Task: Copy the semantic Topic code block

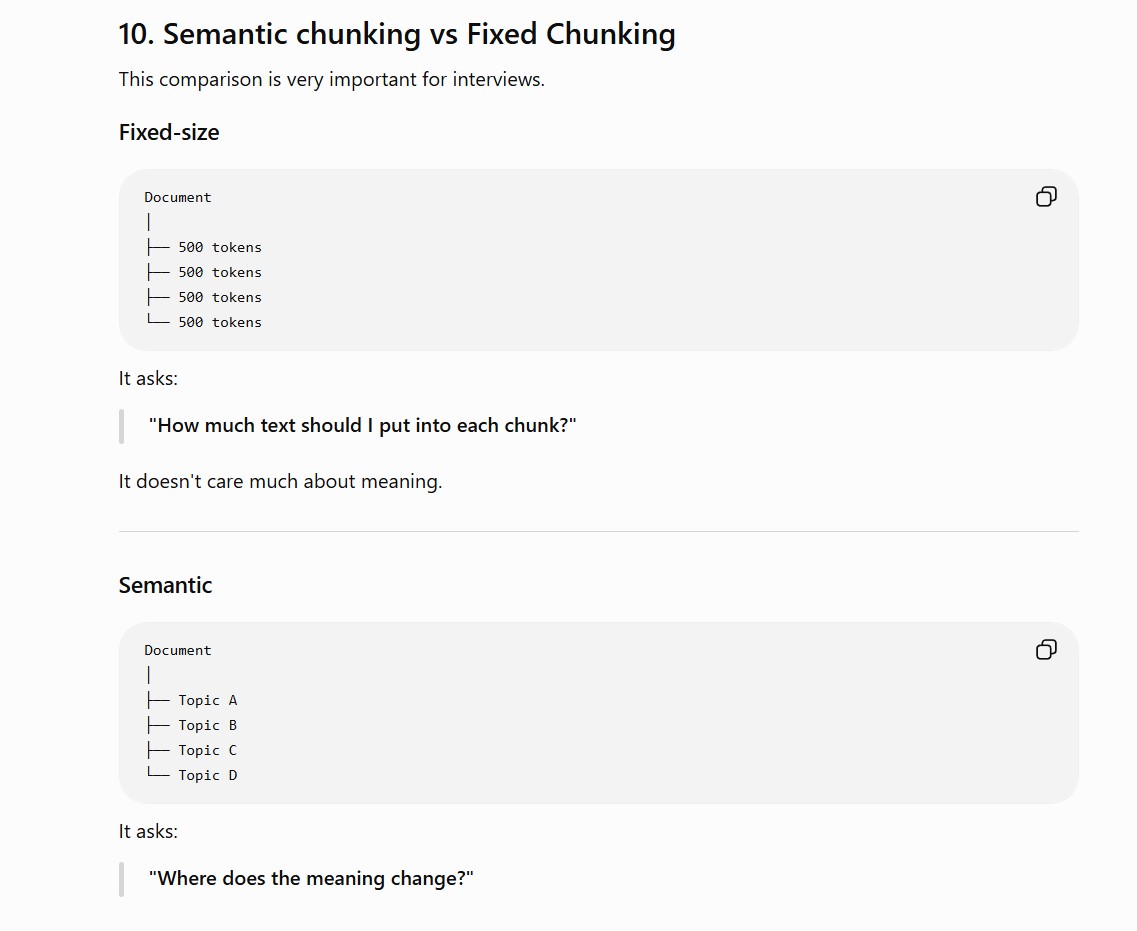Action: coord(1046,650)
